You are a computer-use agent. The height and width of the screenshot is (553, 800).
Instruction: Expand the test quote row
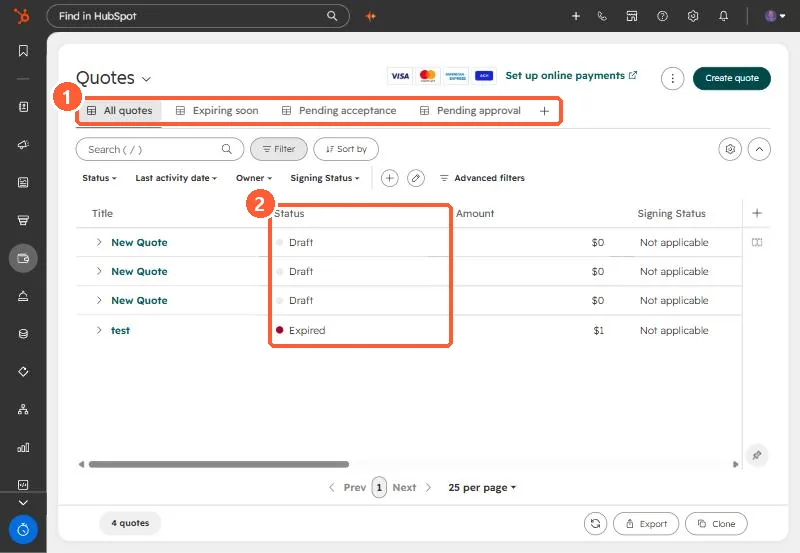pos(99,330)
